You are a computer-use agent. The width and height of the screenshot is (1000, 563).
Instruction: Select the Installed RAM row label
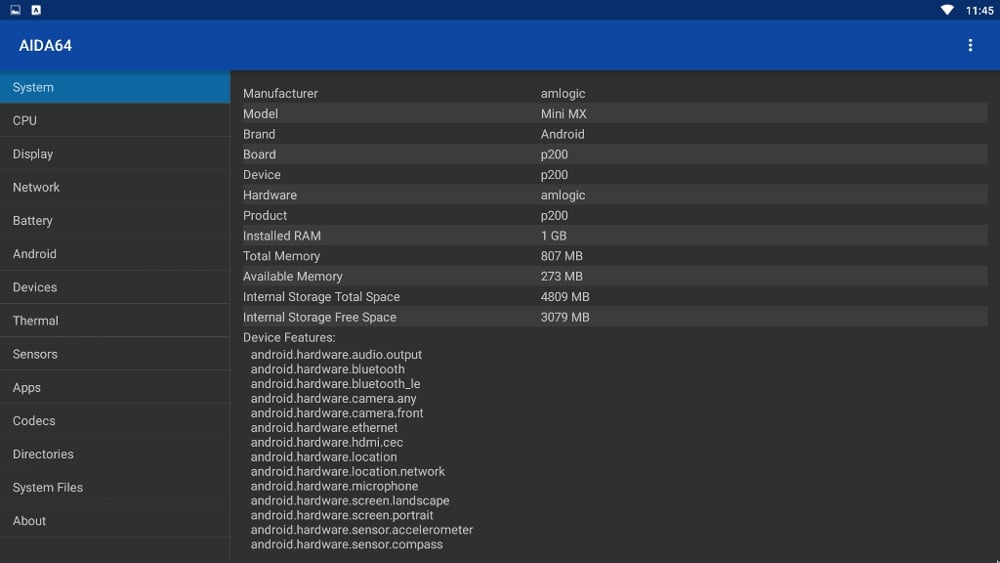pos(281,235)
